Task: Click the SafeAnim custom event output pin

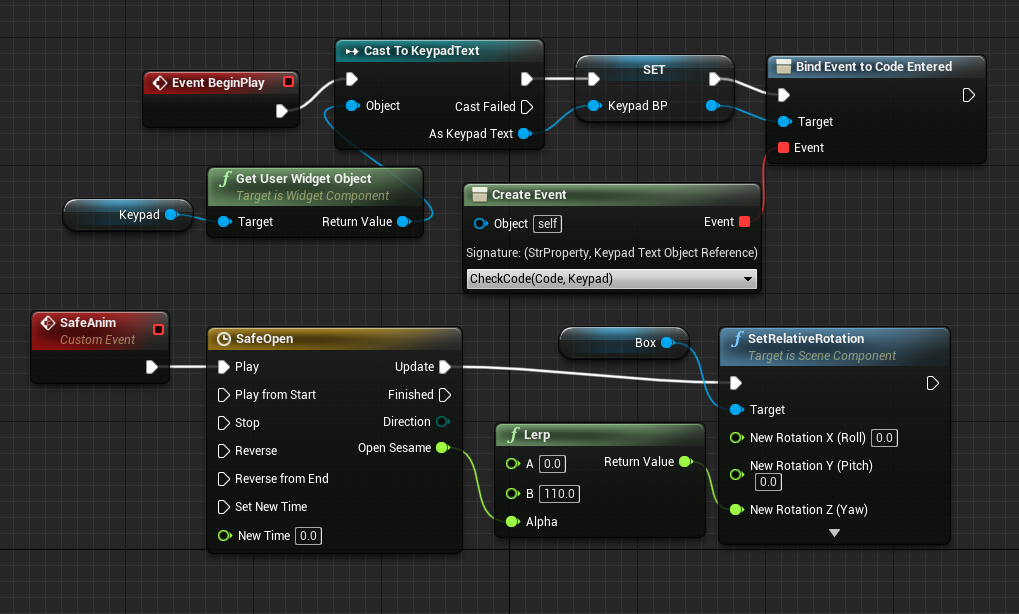Action: tap(152, 367)
